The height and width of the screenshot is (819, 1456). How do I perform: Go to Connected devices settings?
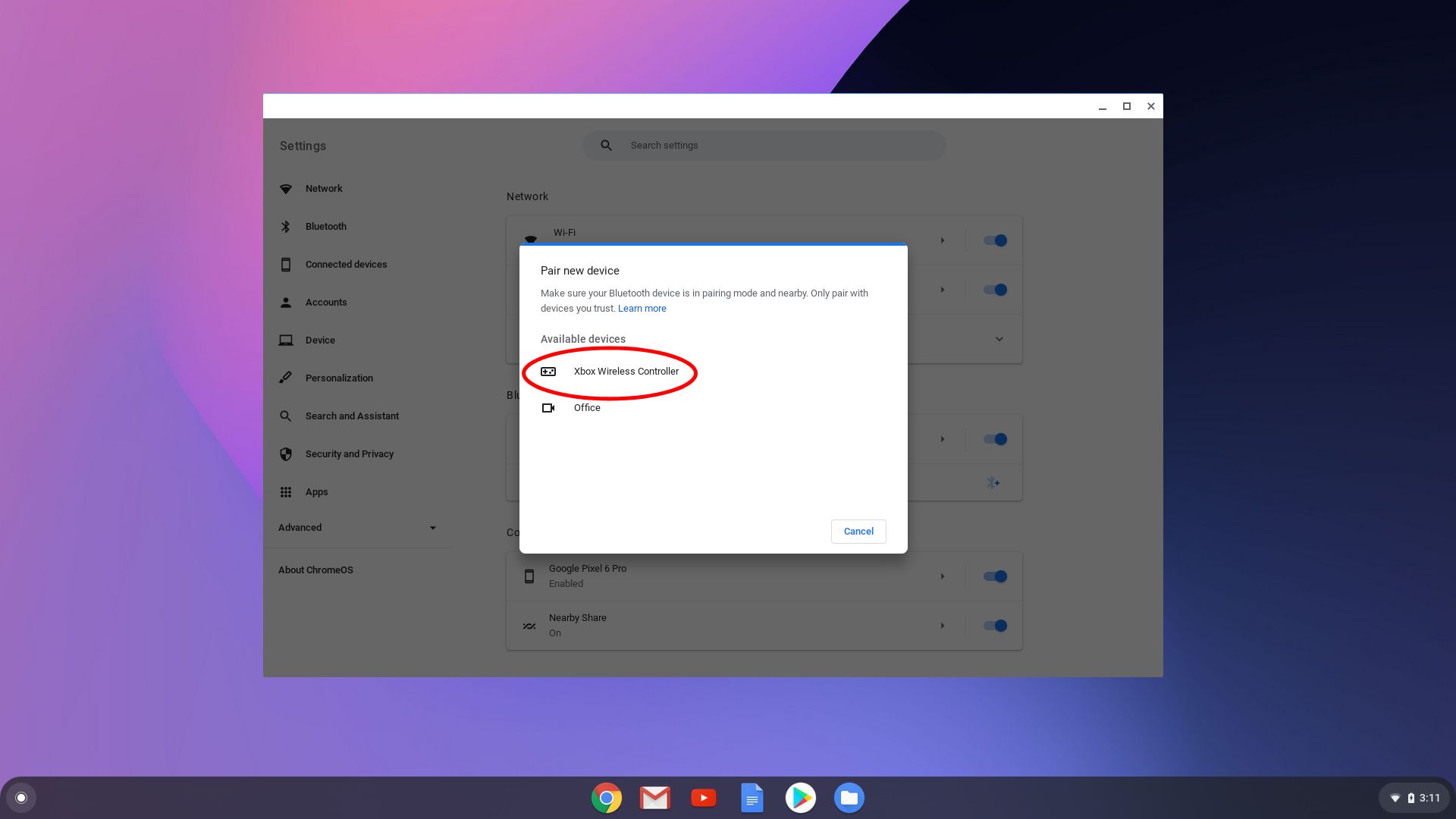pos(346,265)
